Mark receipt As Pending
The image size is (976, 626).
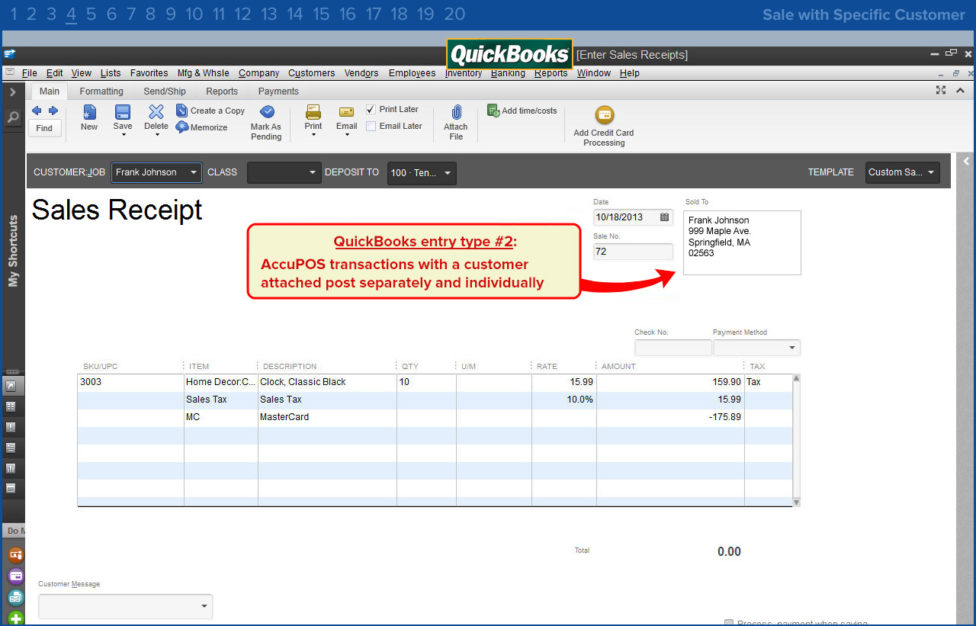coord(266,123)
